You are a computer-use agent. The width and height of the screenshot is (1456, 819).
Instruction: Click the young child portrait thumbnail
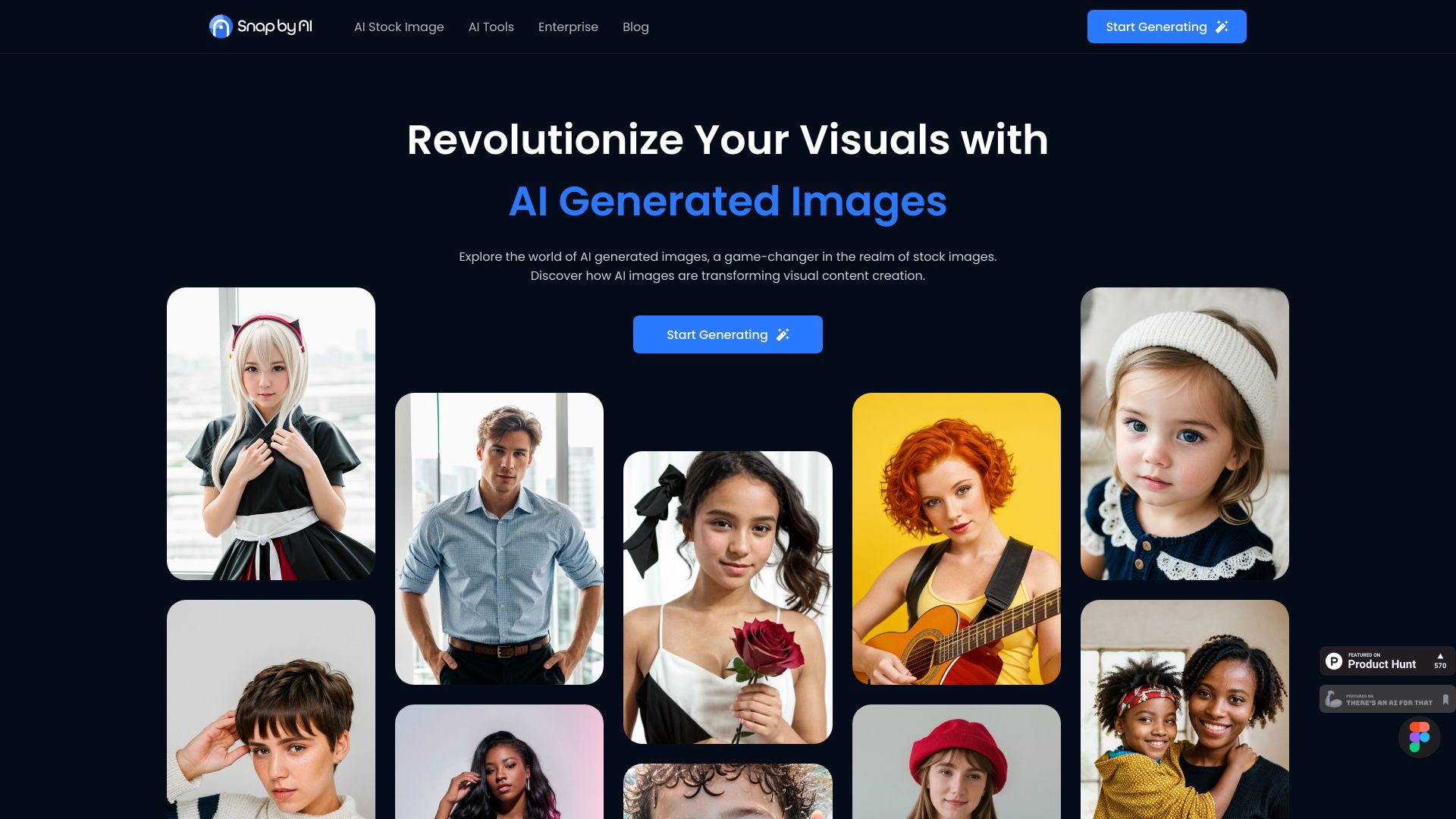[x=1184, y=433]
